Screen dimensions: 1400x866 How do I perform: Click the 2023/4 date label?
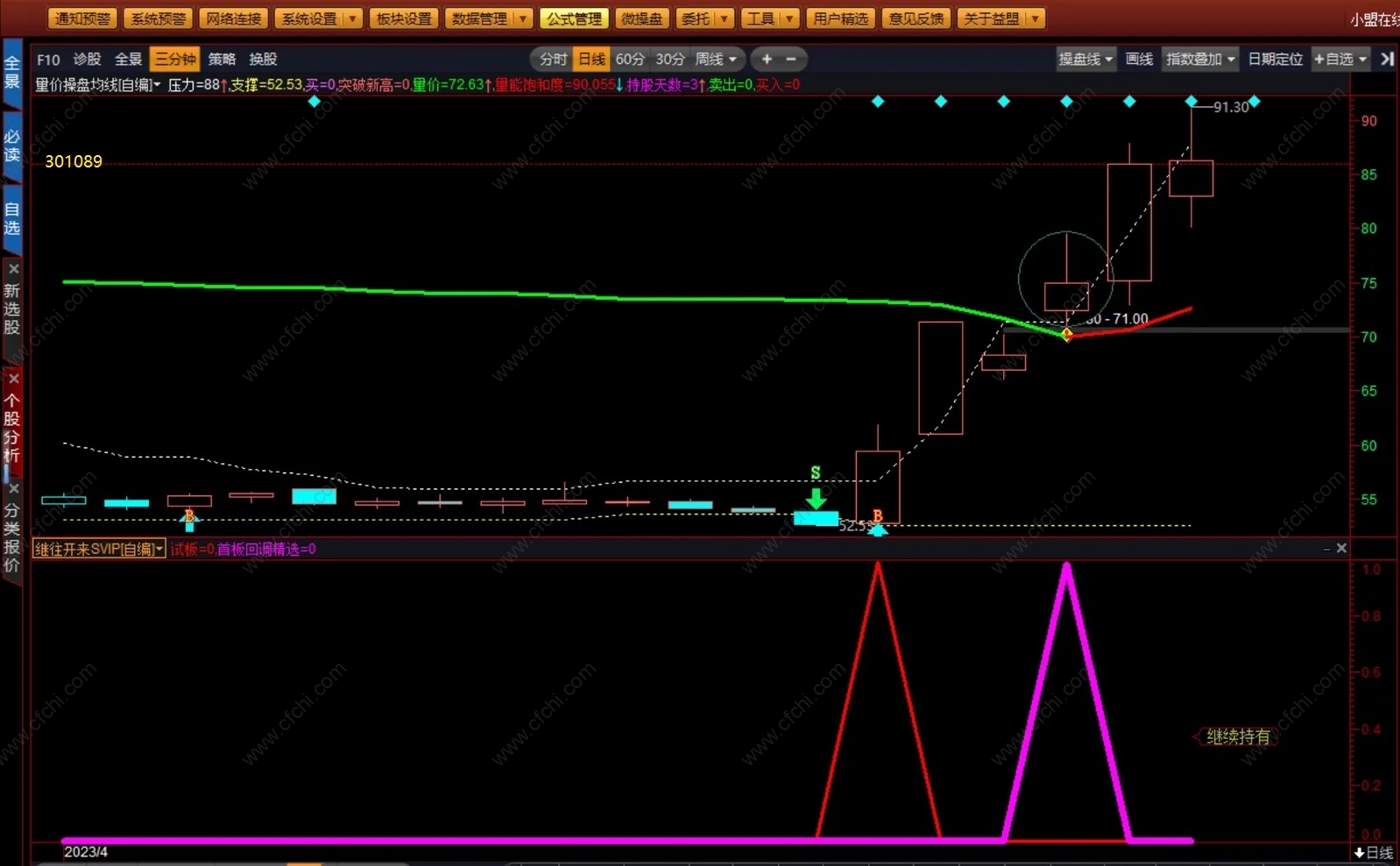click(x=86, y=852)
